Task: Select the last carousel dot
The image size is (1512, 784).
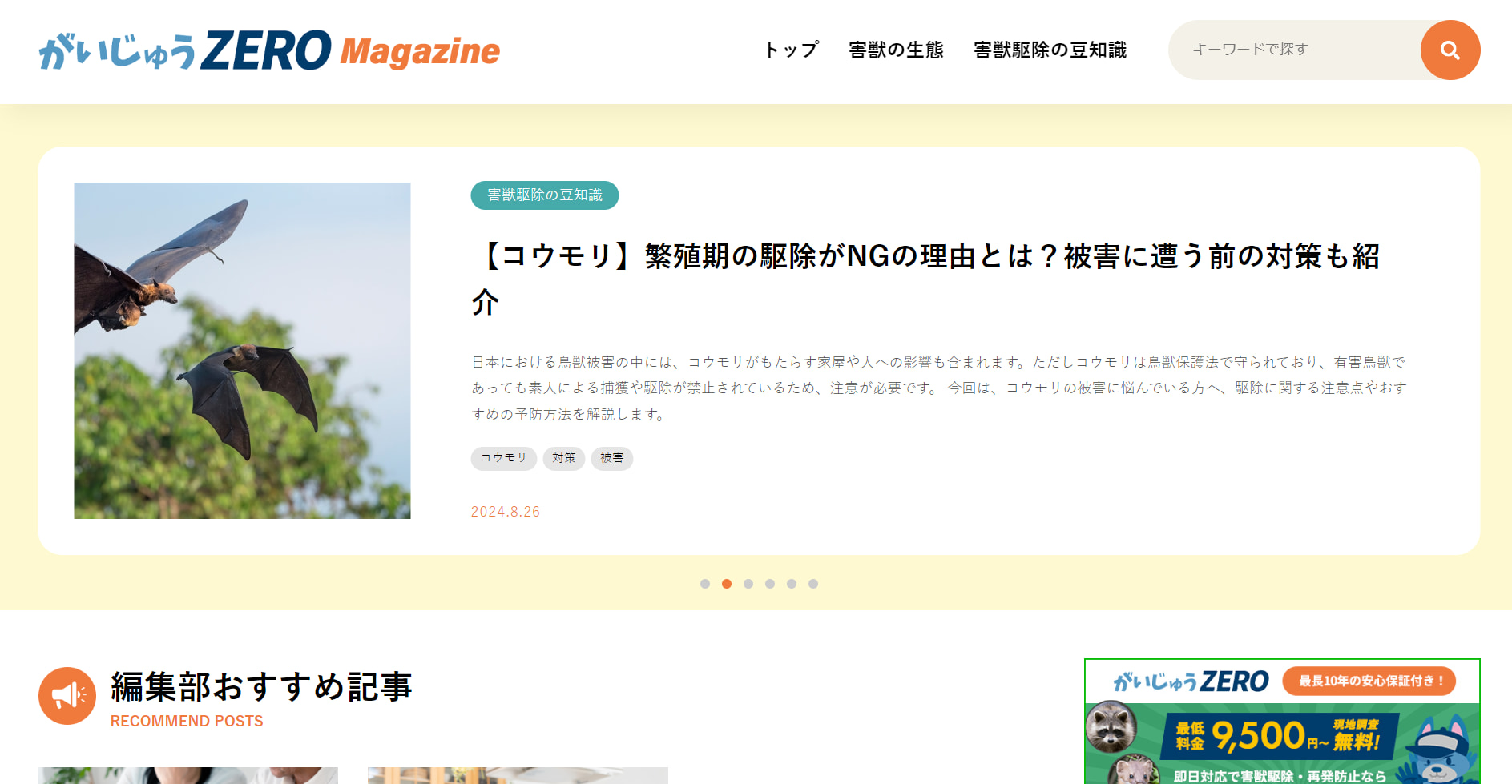Action: (x=813, y=584)
